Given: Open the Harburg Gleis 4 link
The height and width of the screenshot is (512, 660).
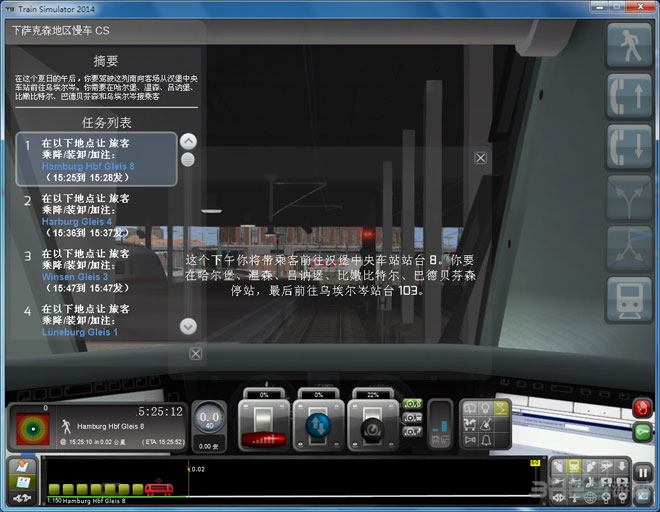Looking at the screenshot, I should click(77, 221).
